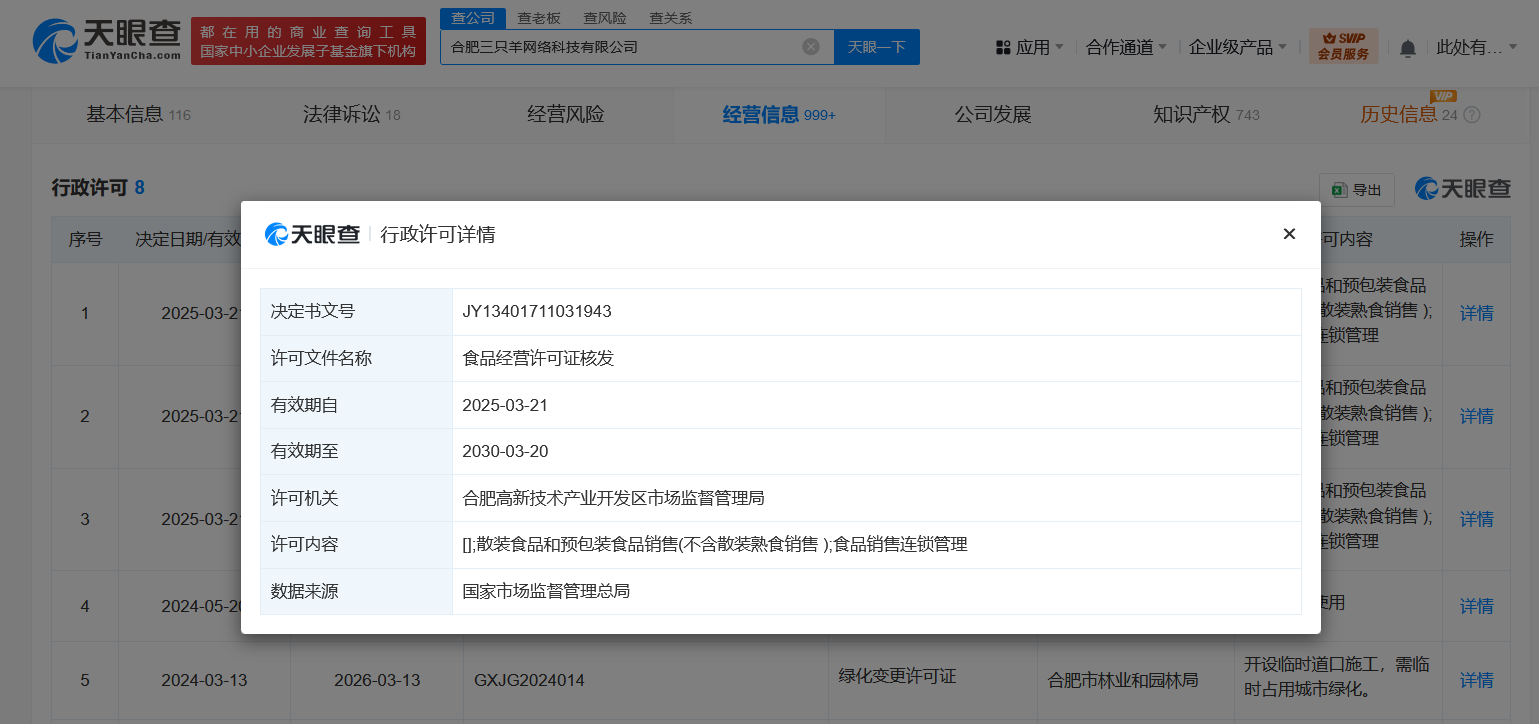The image size is (1539, 724).
Task: Open the 应用 dropdown menu
Action: [1030, 47]
